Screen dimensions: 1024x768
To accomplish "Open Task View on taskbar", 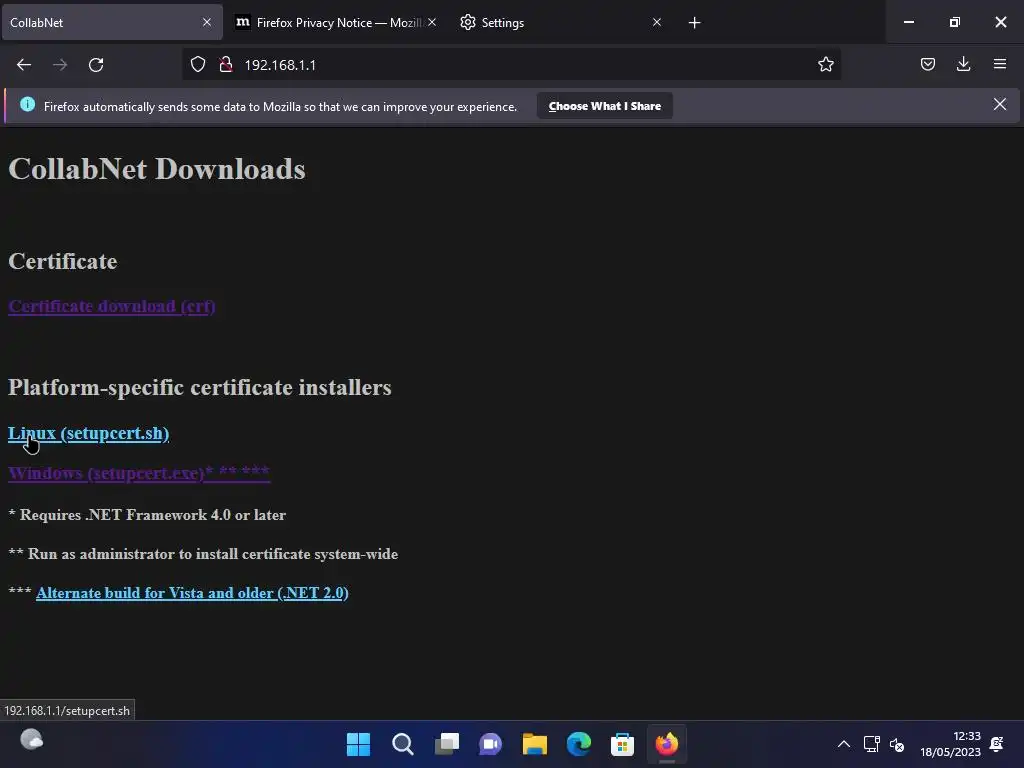I will [x=447, y=744].
